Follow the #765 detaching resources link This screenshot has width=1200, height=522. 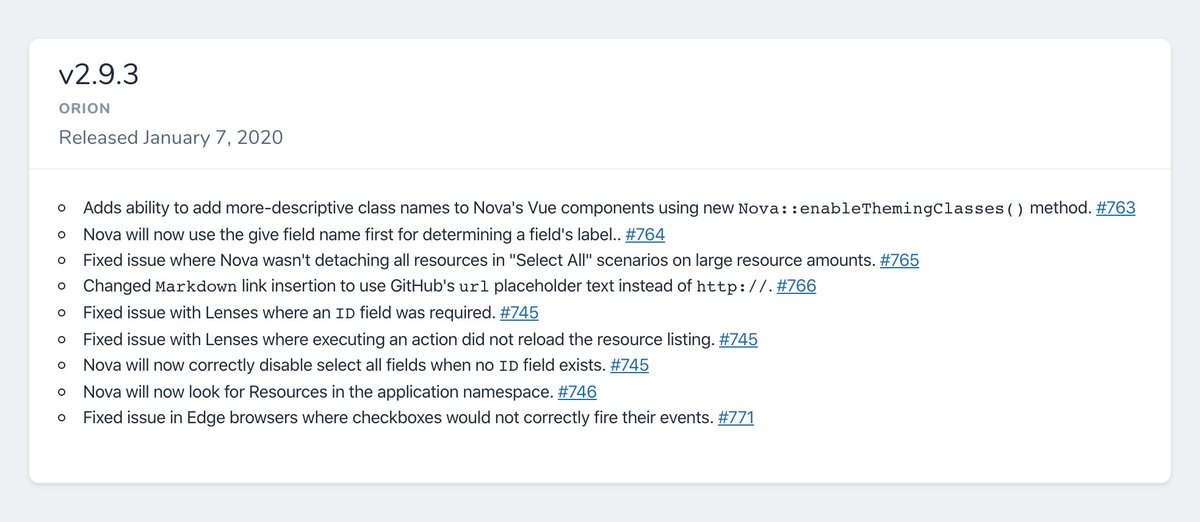[899, 261]
